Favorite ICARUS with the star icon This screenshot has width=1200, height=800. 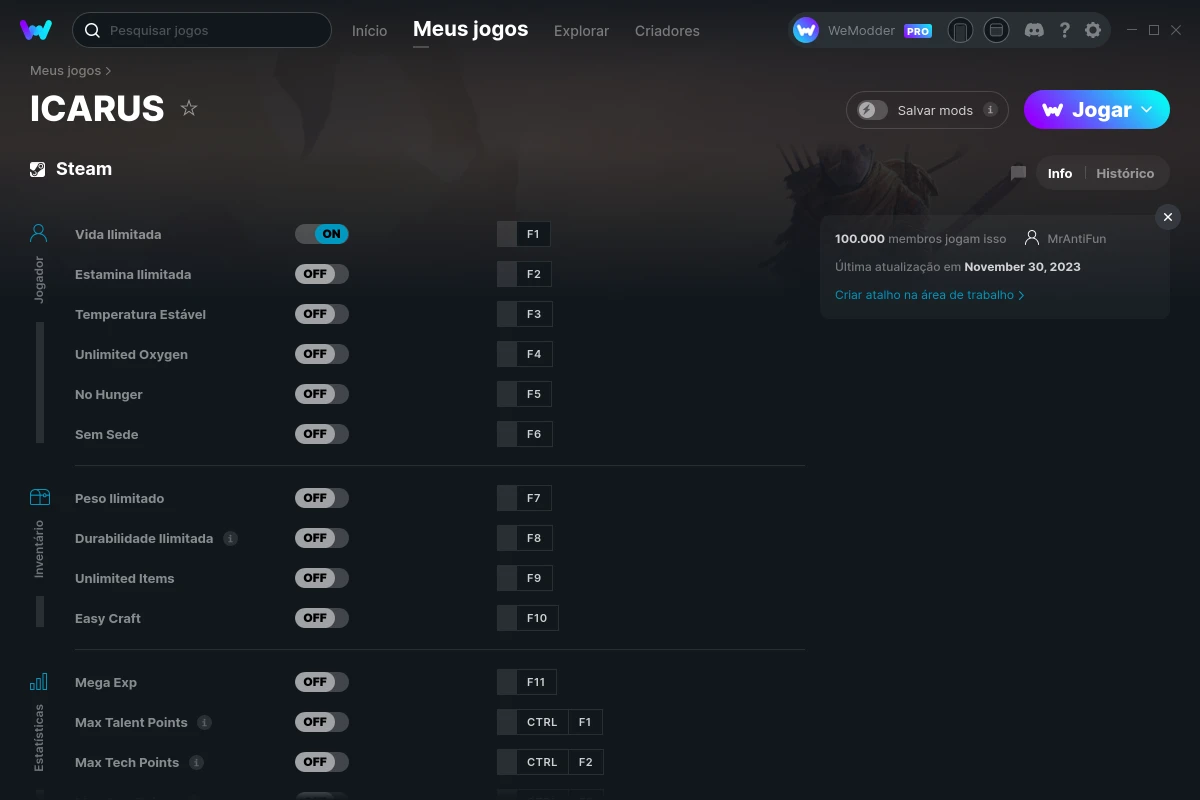tap(189, 108)
